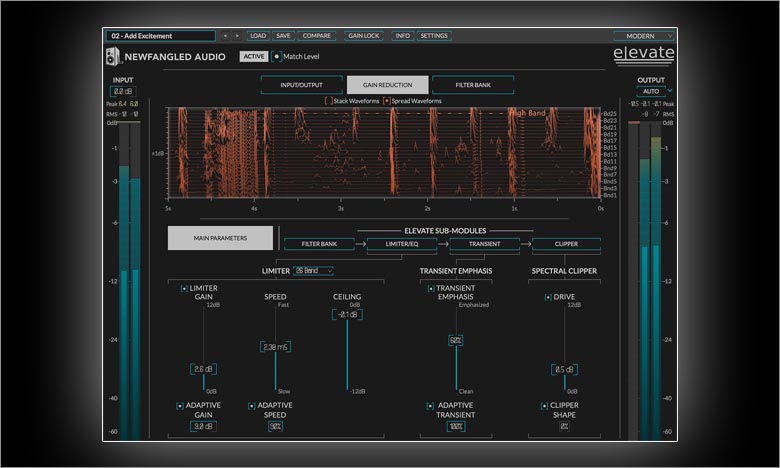Click the OUTPUT level meter
Screen dimensions: 780x468
click(x=644, y=281)
